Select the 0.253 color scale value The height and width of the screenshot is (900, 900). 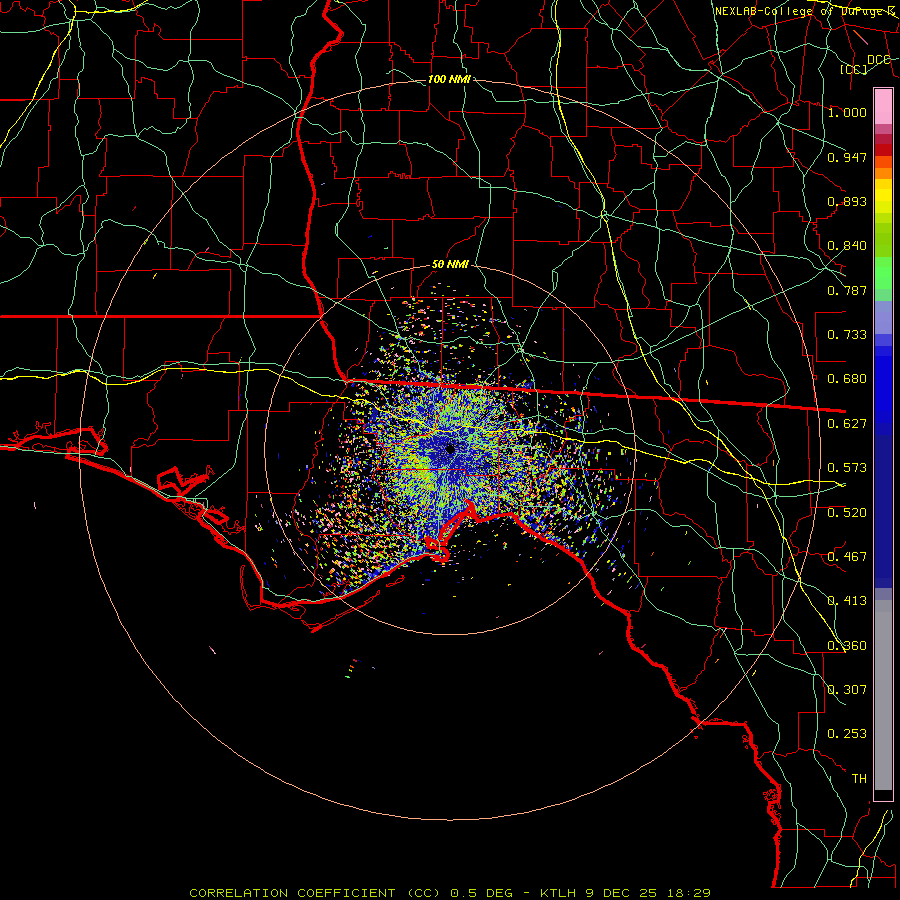tap(847, 734)
